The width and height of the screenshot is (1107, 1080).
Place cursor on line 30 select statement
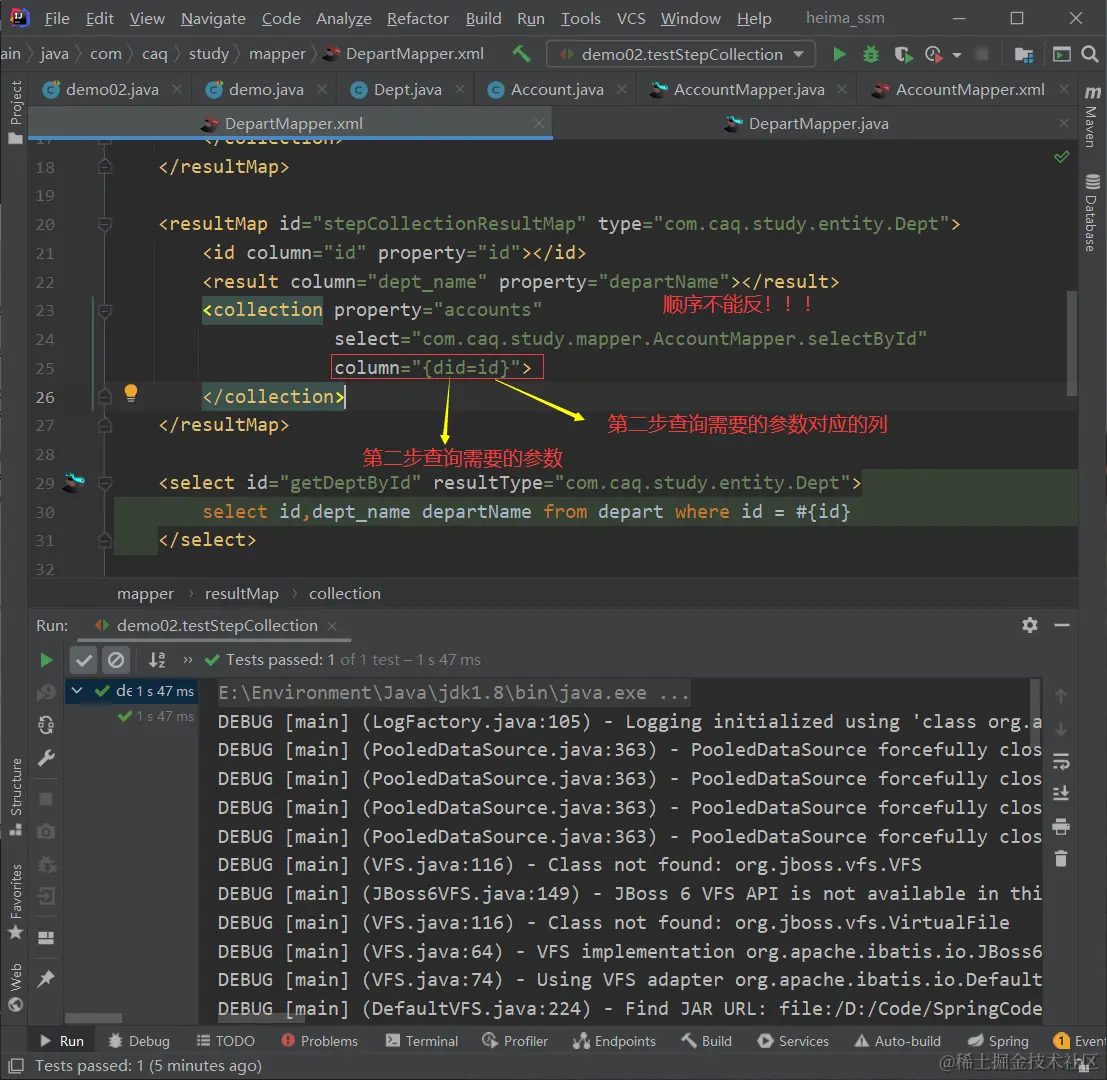point(525,512)
